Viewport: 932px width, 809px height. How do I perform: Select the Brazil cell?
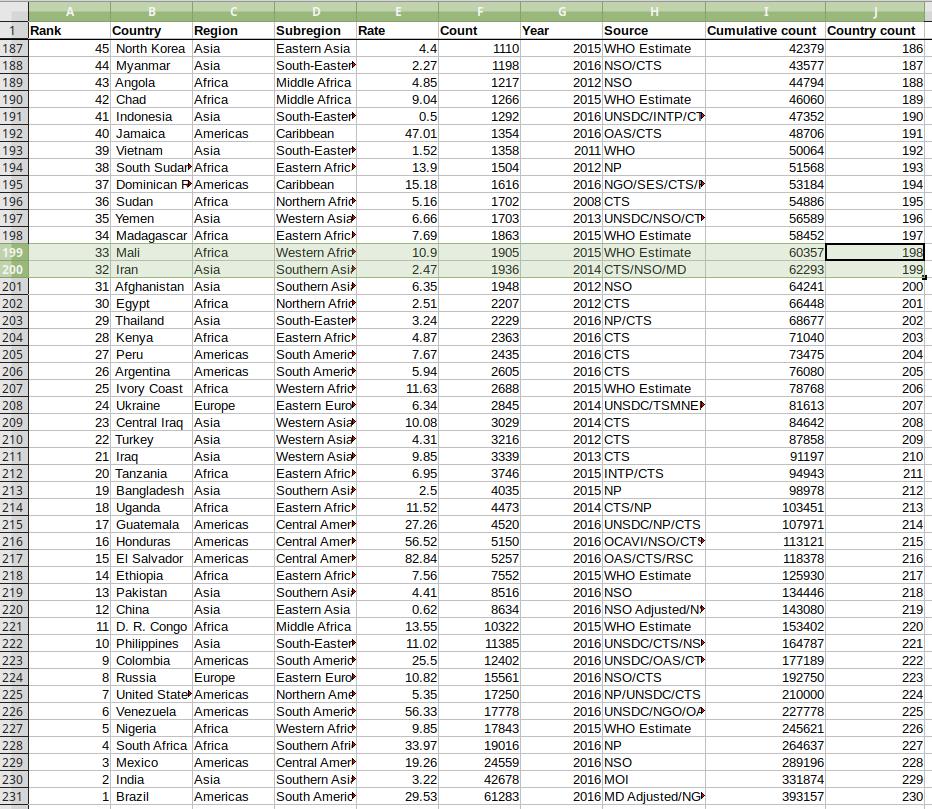(x=152, y=797)
